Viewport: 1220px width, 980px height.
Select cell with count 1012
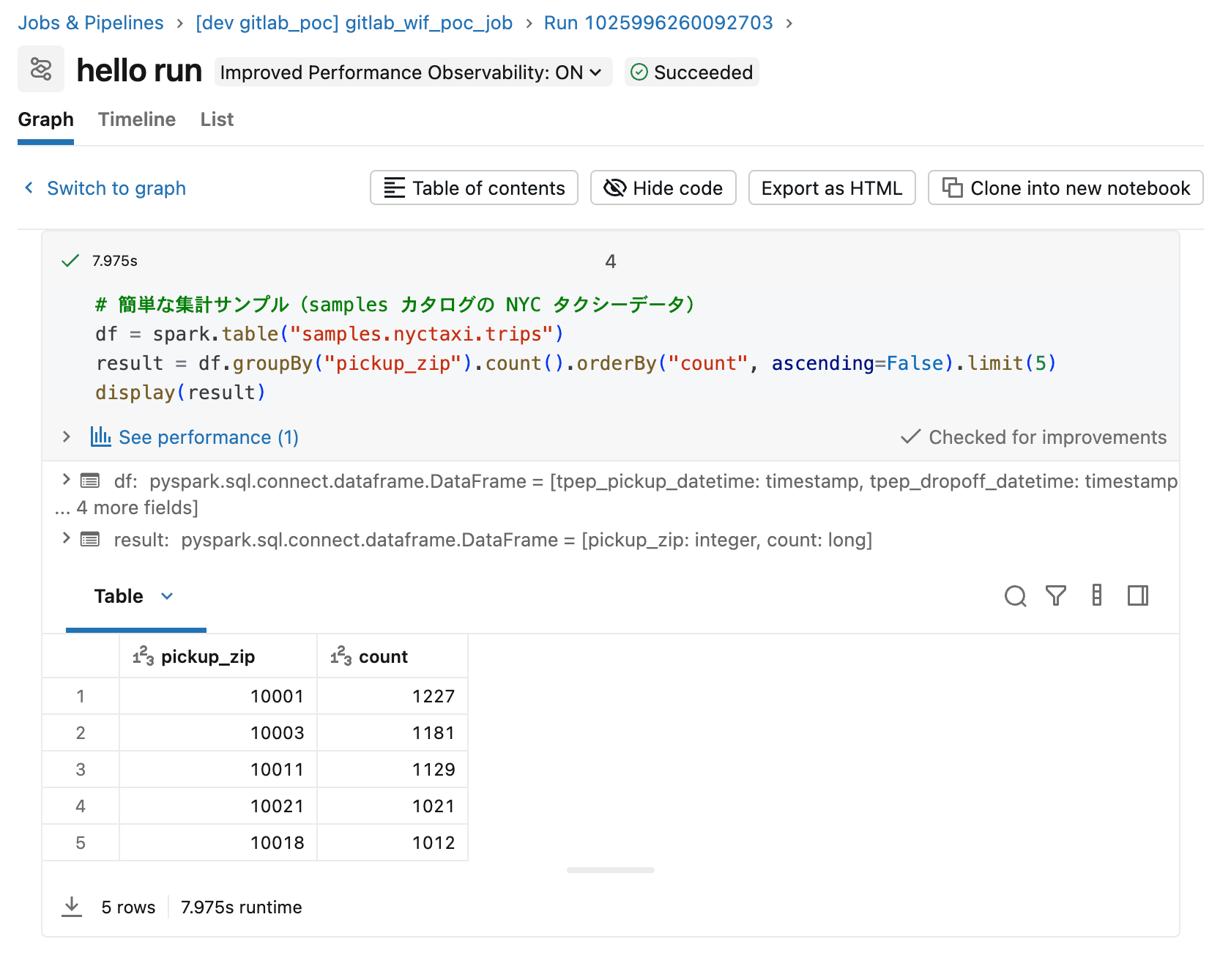pyautogui.click(x=393, y=843)
